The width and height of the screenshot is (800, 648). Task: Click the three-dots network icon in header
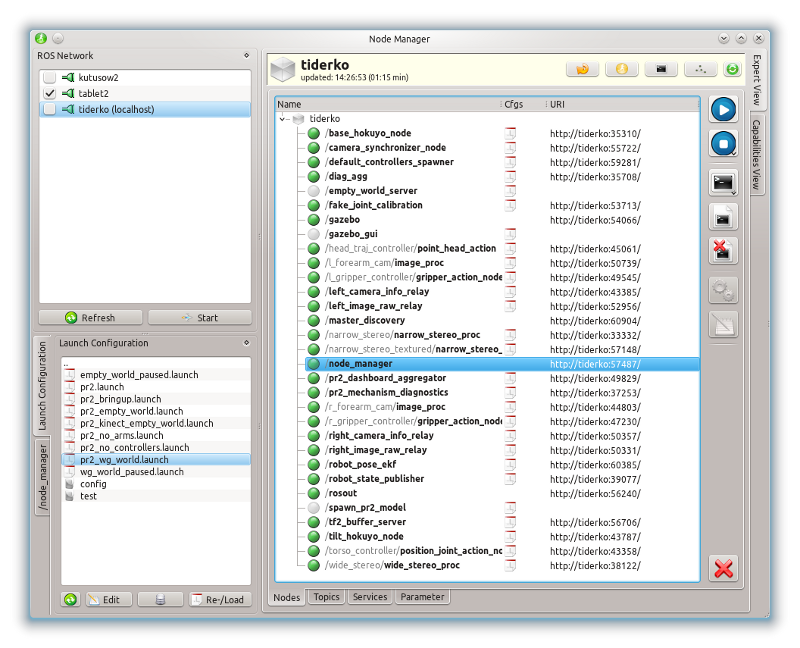[700, 69]
